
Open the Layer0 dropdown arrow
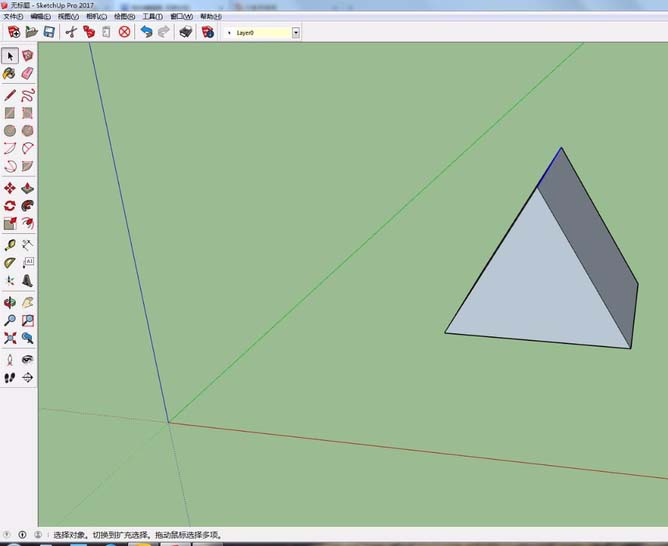click(296, 32)
